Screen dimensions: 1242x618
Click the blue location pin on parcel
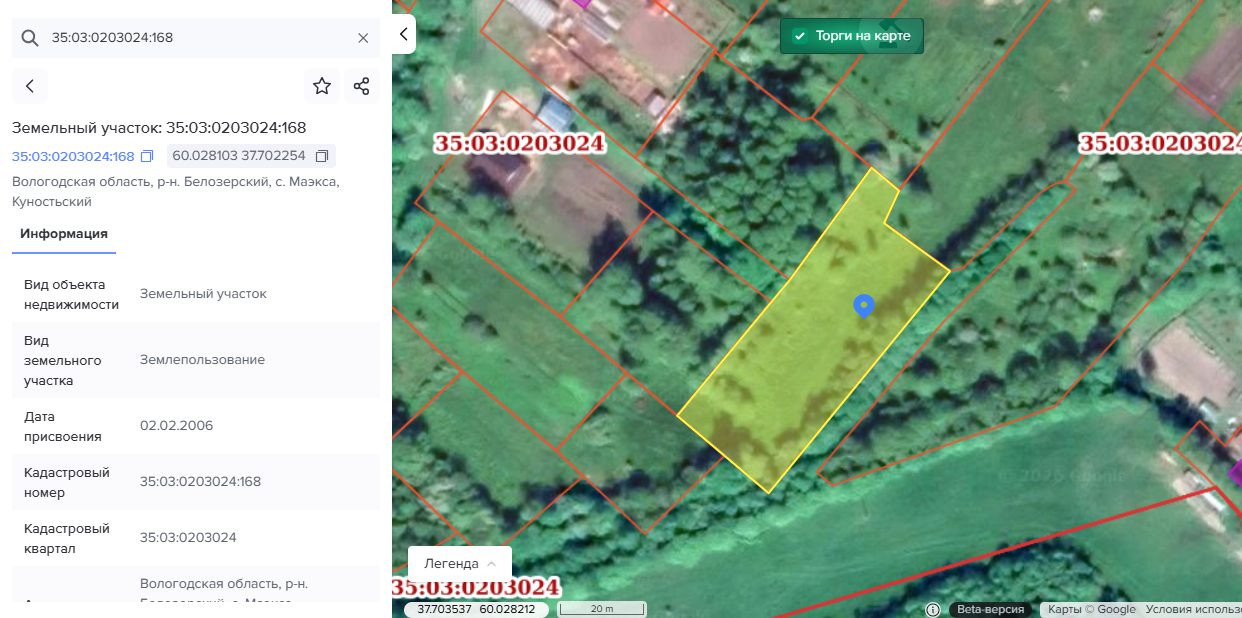point(864,305)
